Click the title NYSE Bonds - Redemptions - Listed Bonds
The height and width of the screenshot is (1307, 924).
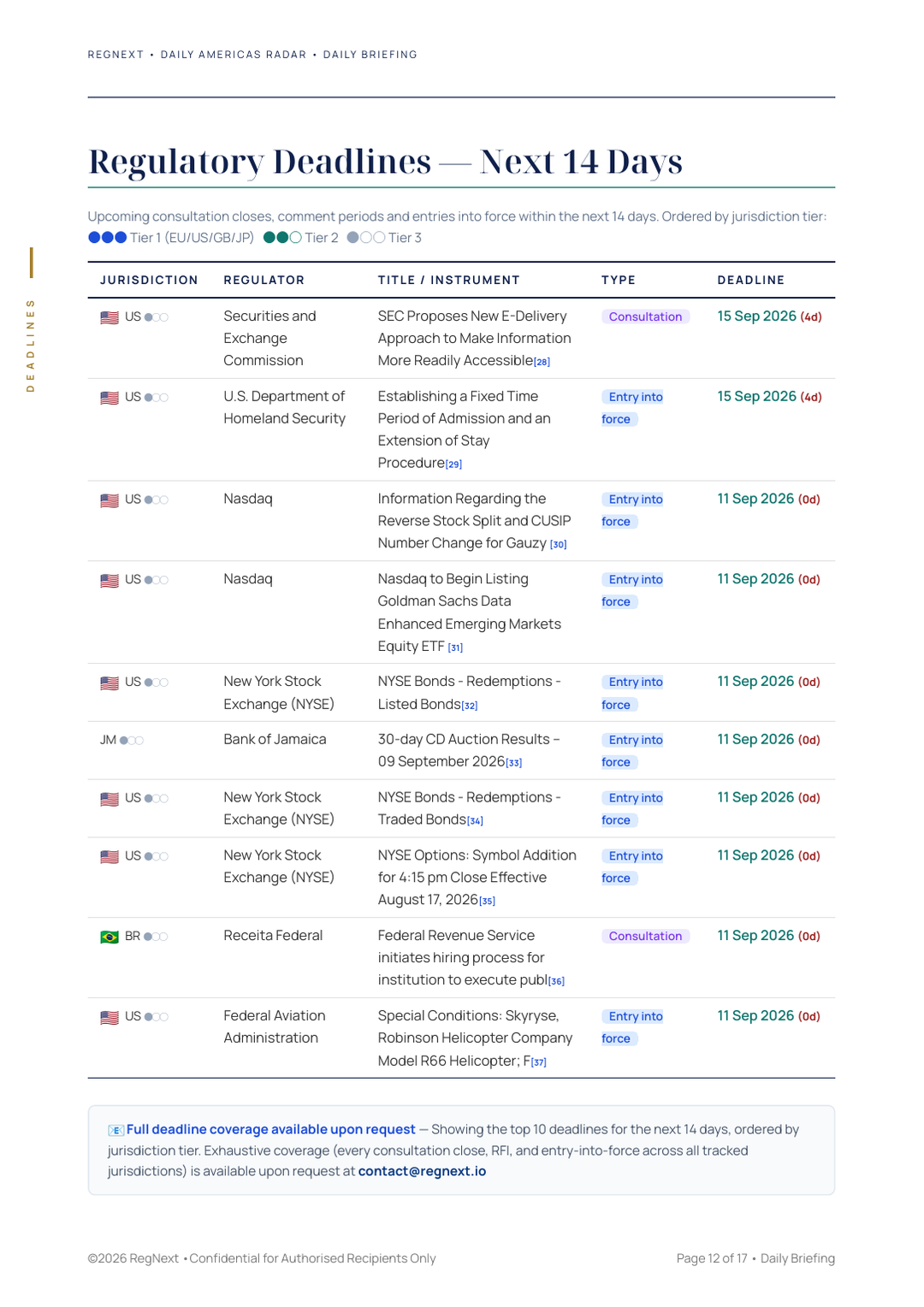click(x=470, y=693)
